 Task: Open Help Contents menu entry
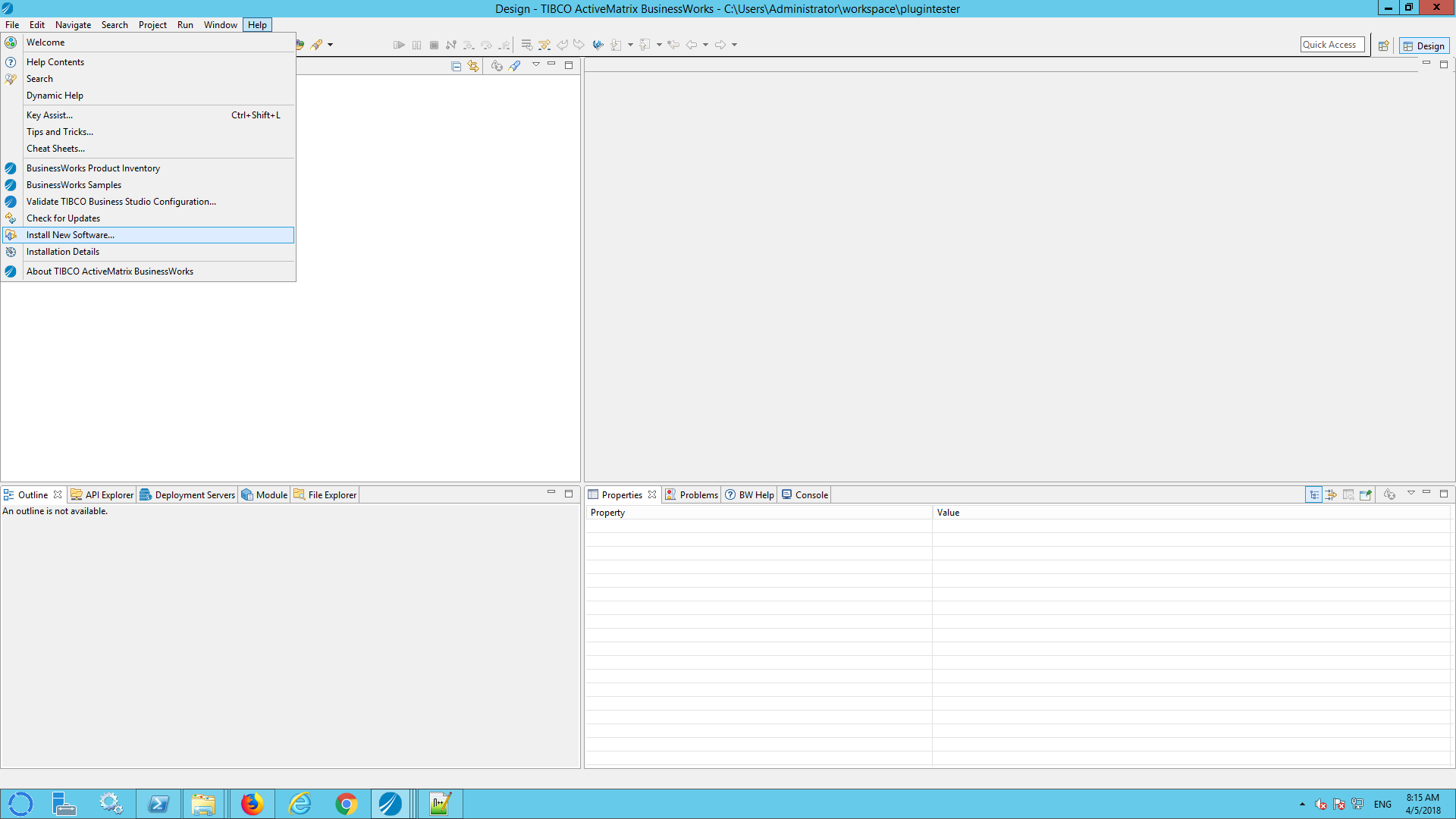pyautogui.click(x=149, y=62)
